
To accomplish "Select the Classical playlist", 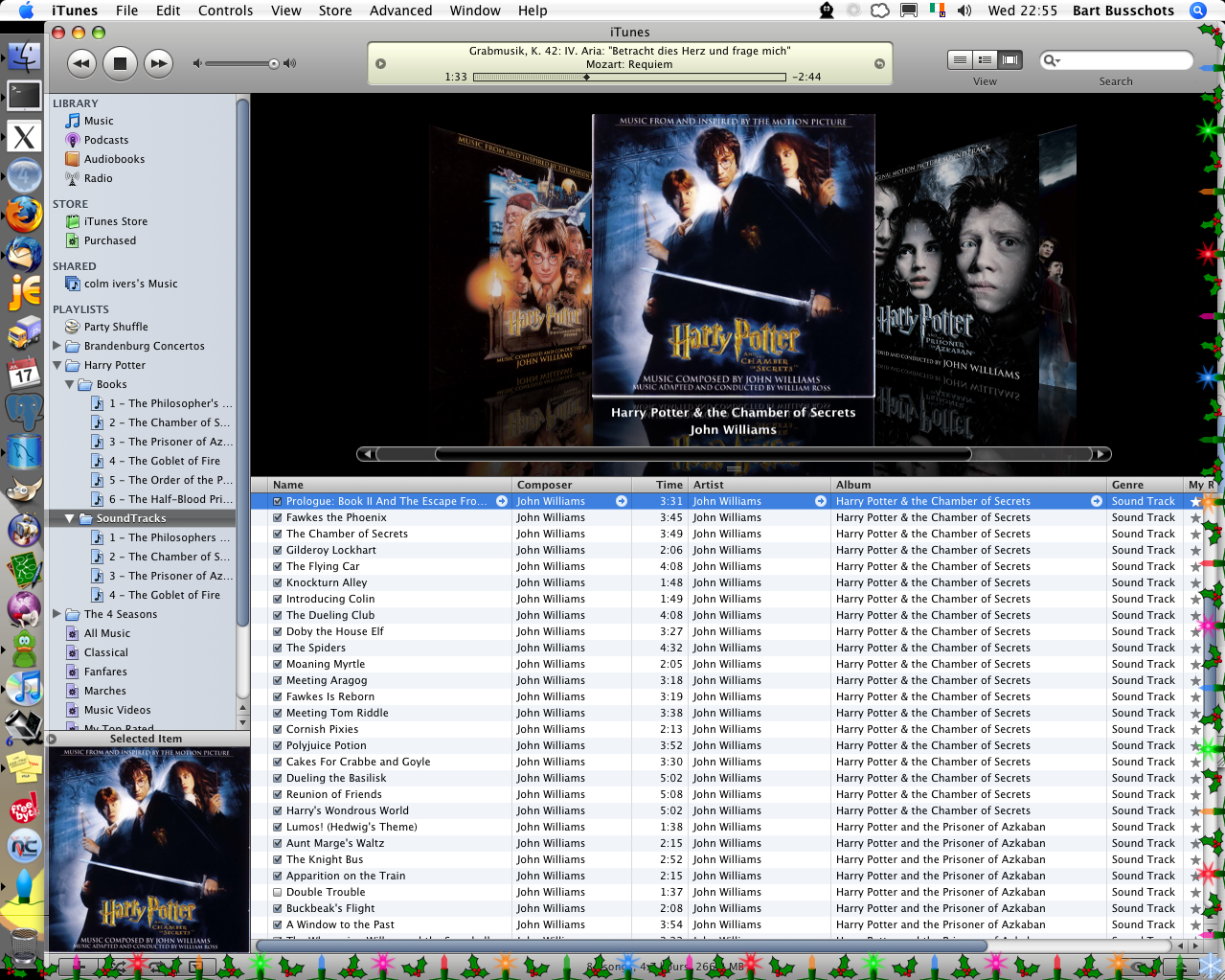I will [x=105, y=652].
